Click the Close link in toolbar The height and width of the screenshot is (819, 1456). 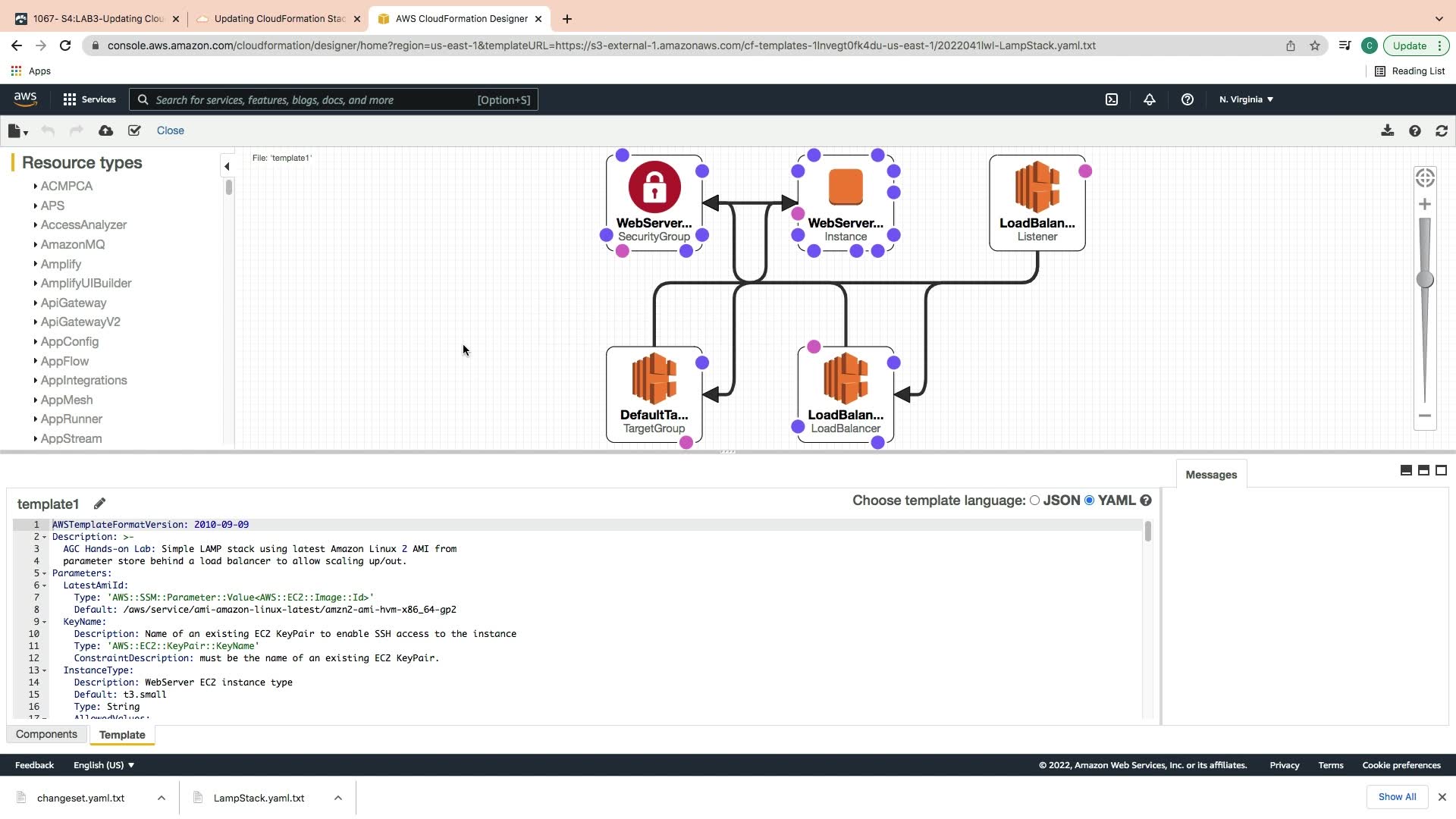pos(170,130)
